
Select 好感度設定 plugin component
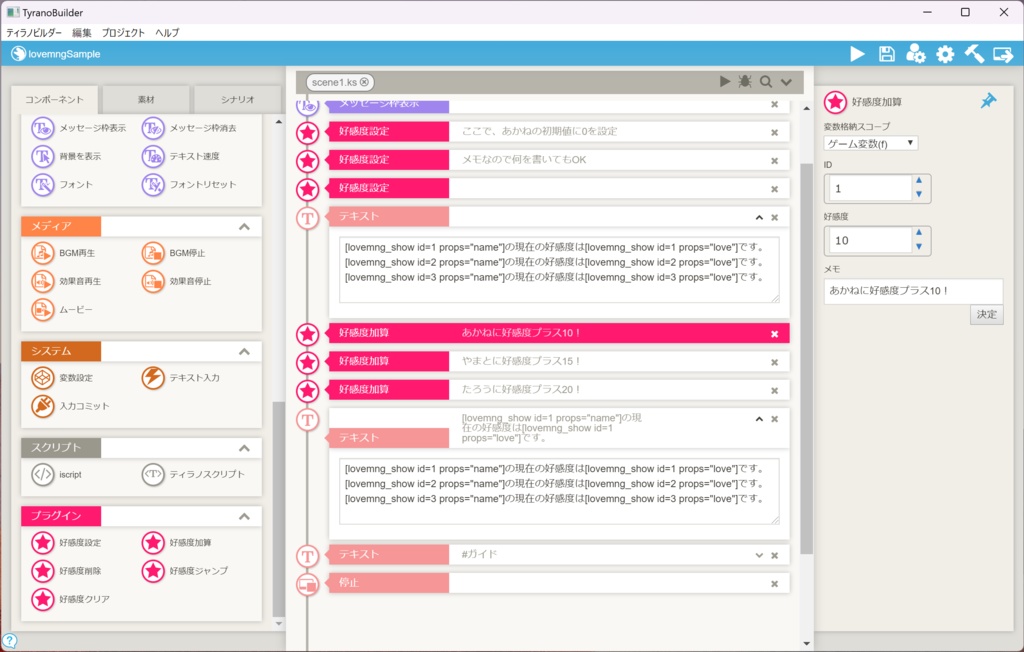pyautogui.click(x=67, y=542)
